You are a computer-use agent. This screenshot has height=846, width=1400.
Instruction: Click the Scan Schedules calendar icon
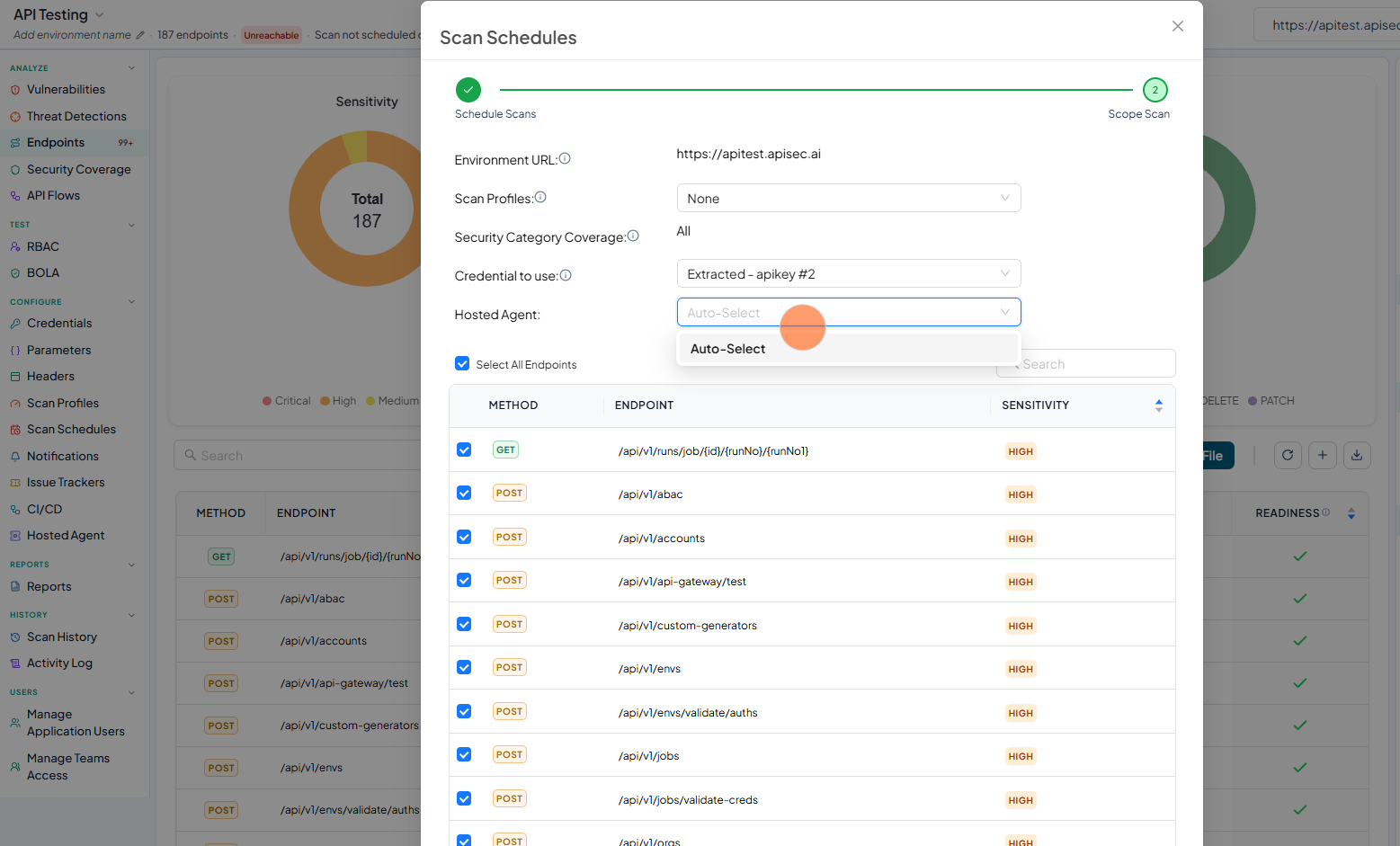[15, 430]
